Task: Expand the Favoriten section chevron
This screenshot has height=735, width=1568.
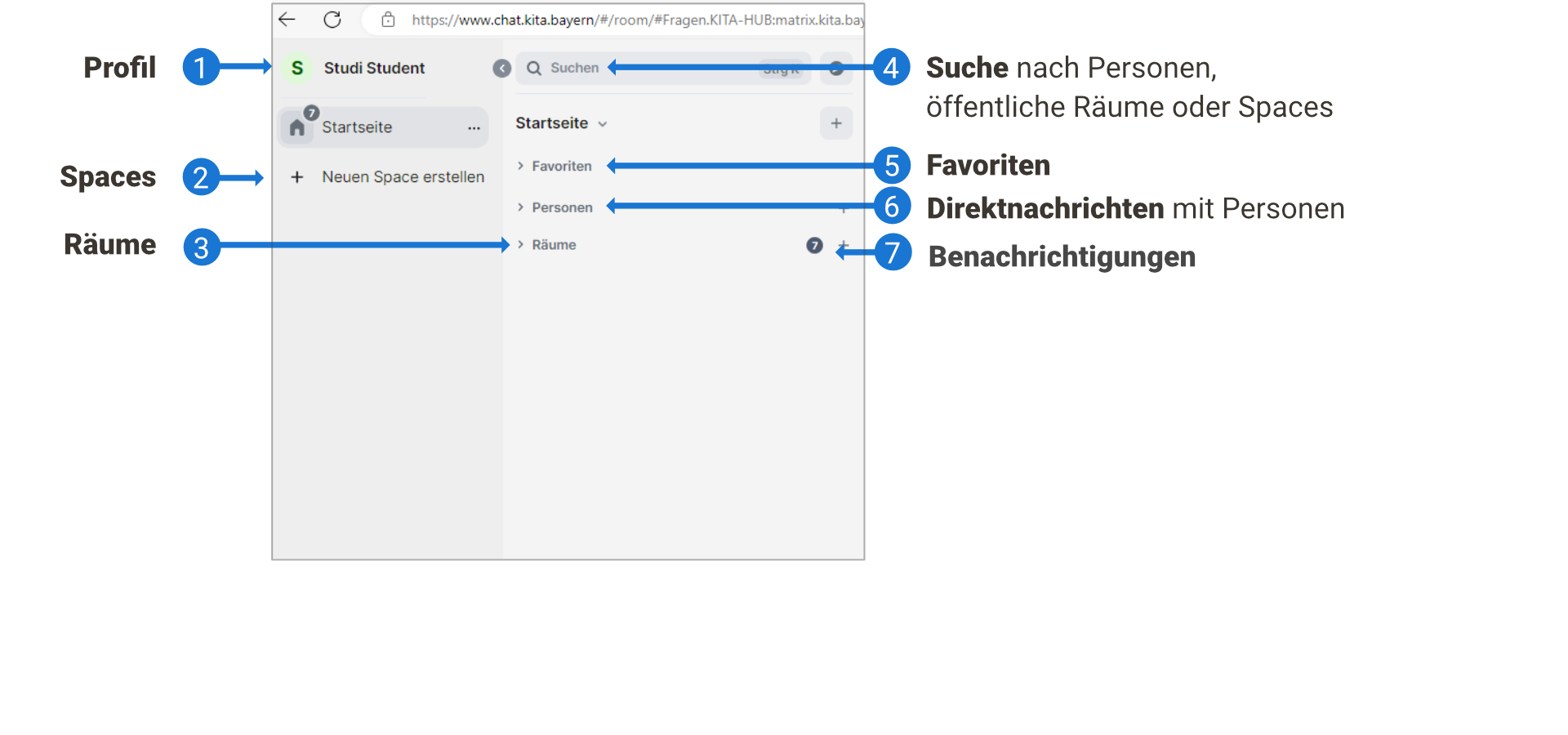Action: (x=520, y=166)
